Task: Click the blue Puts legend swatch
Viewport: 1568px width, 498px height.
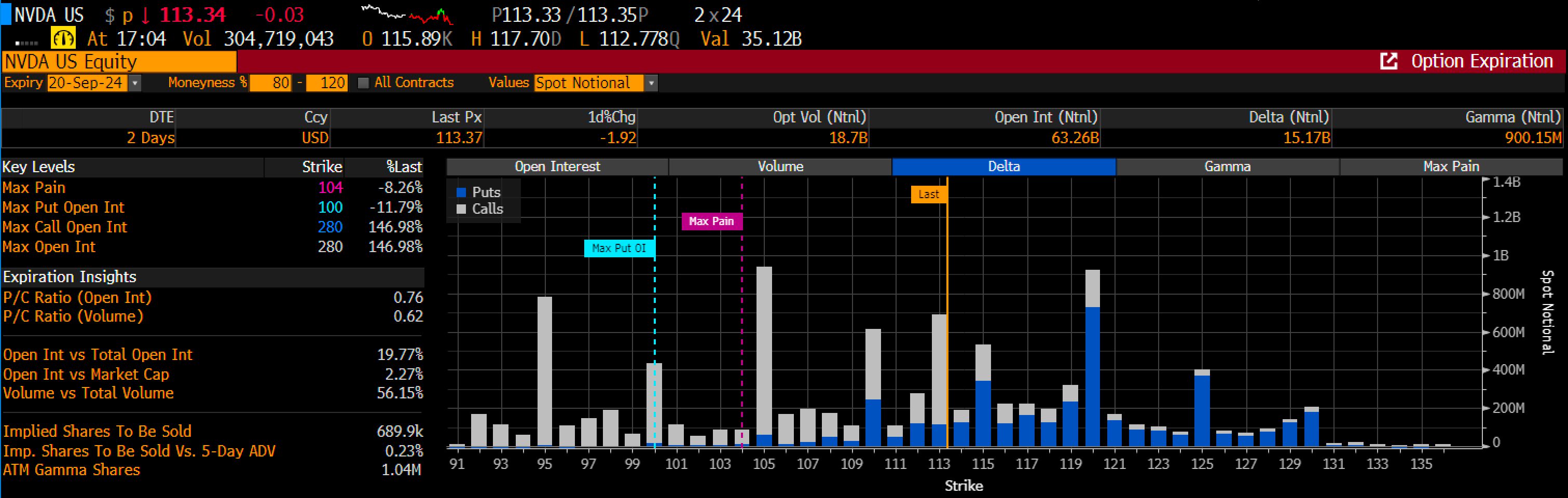Action: click(x=461, y=192)
